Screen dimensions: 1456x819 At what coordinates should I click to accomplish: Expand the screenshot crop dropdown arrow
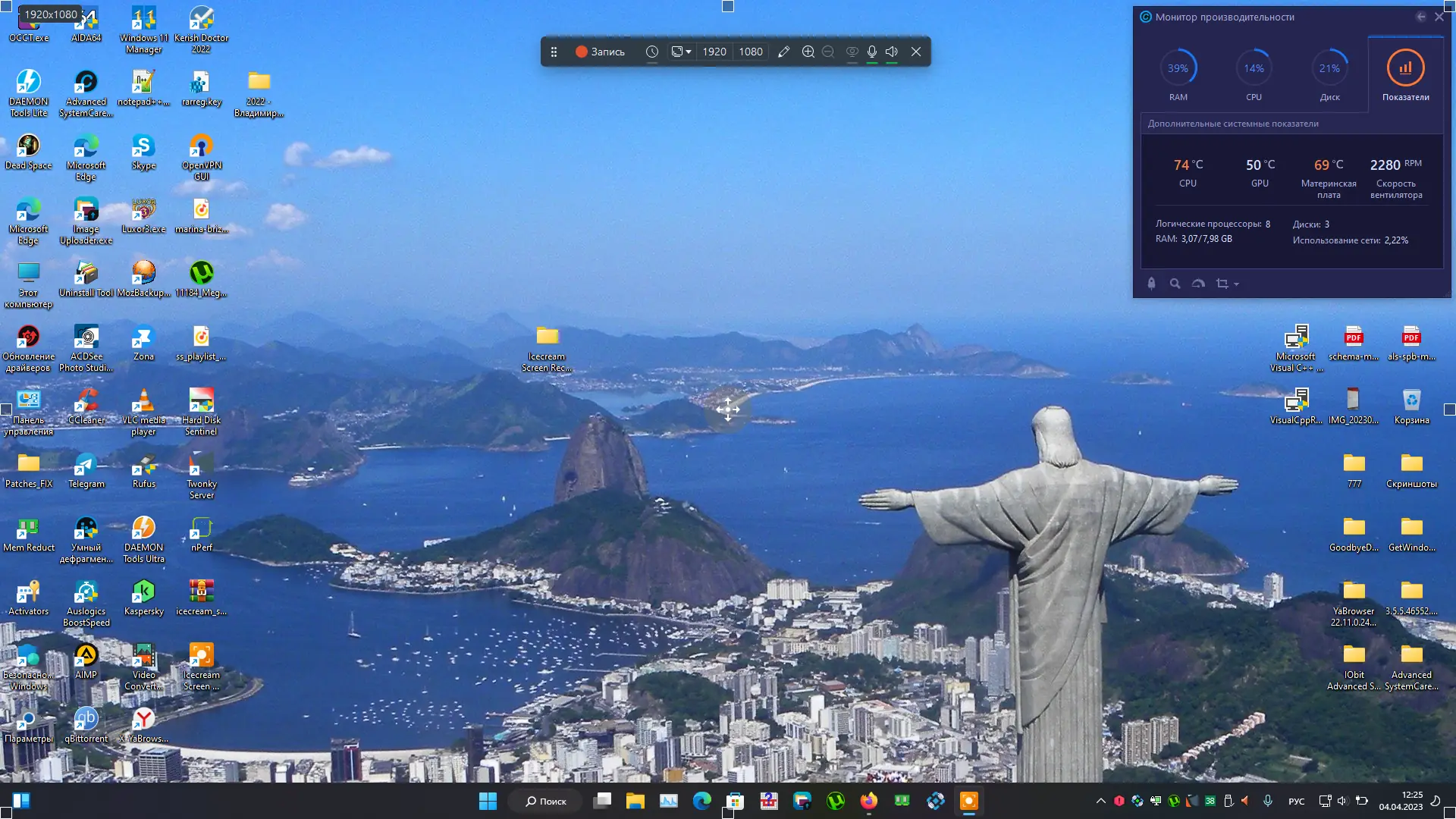click(1236, 284)
